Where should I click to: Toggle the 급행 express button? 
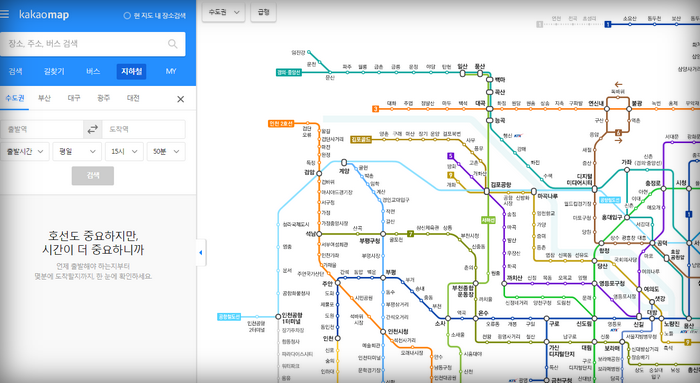(263, 12)
